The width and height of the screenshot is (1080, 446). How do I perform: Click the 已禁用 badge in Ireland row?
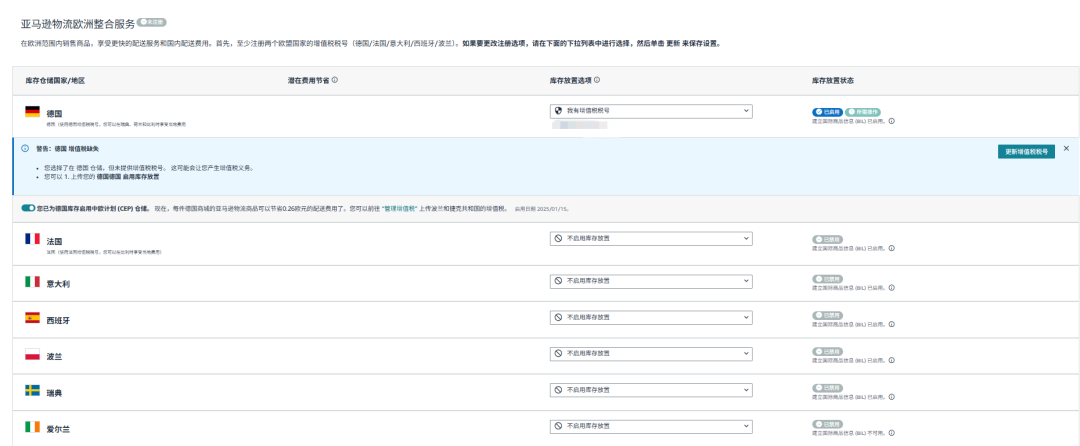(x=827, y=424)
